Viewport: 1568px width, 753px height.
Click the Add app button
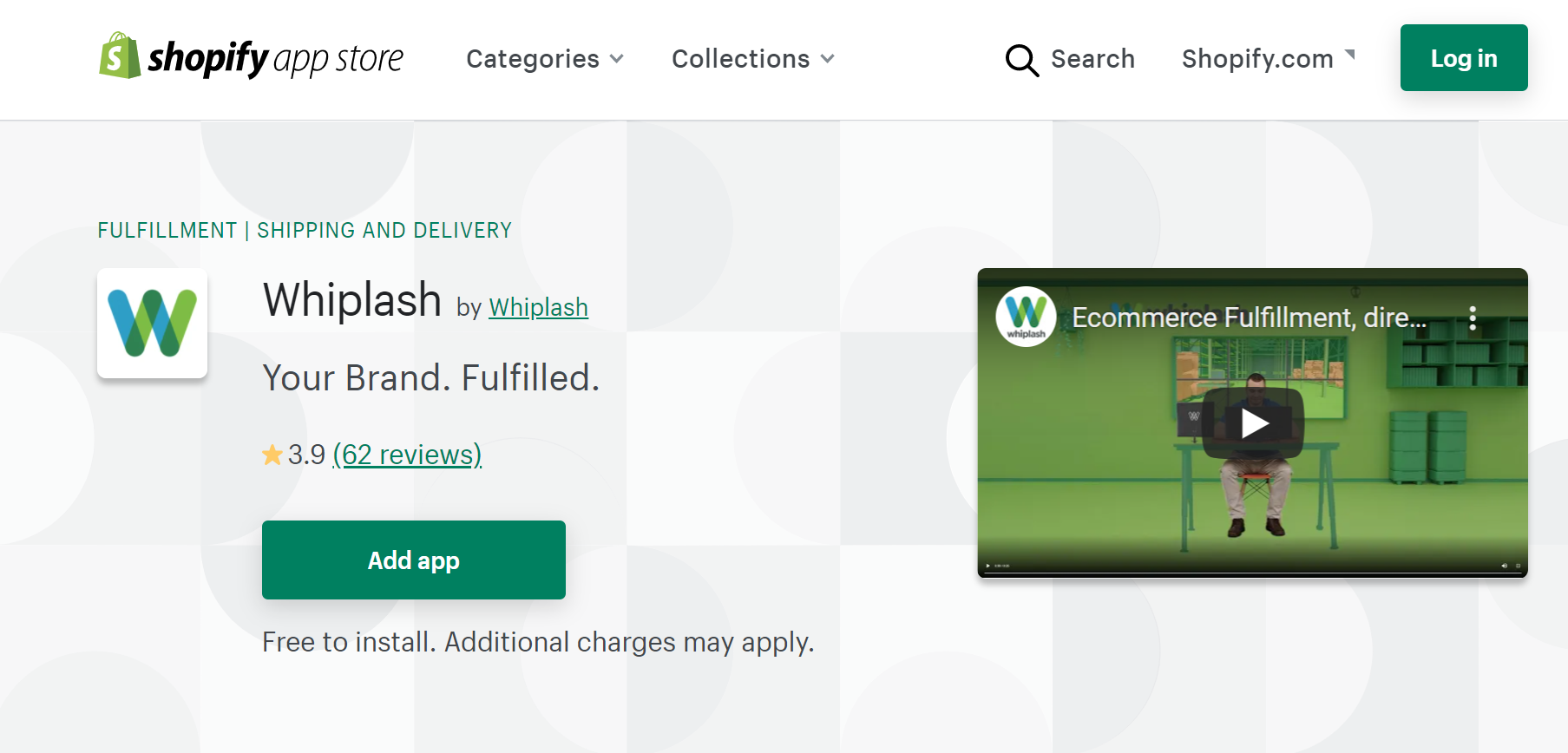point(413,560)
